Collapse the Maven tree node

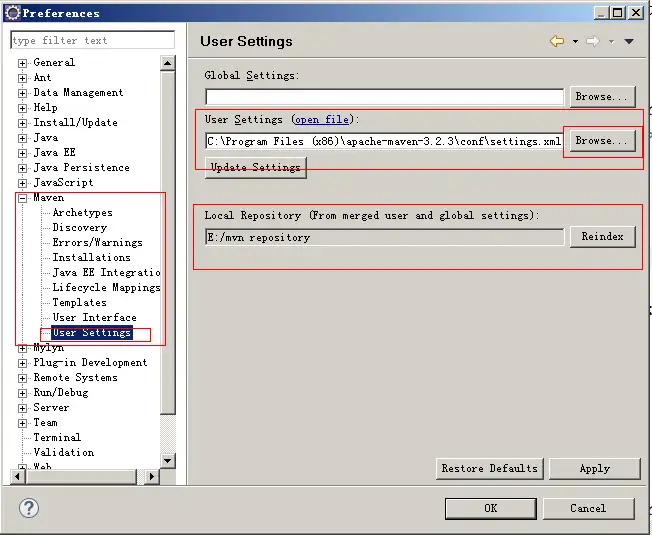coord(22,198)
